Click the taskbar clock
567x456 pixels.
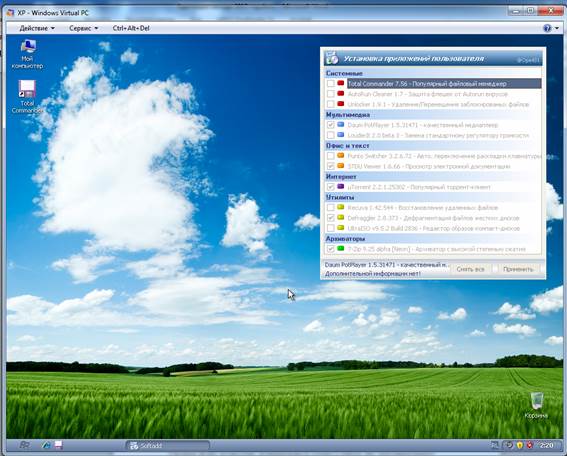546,446
